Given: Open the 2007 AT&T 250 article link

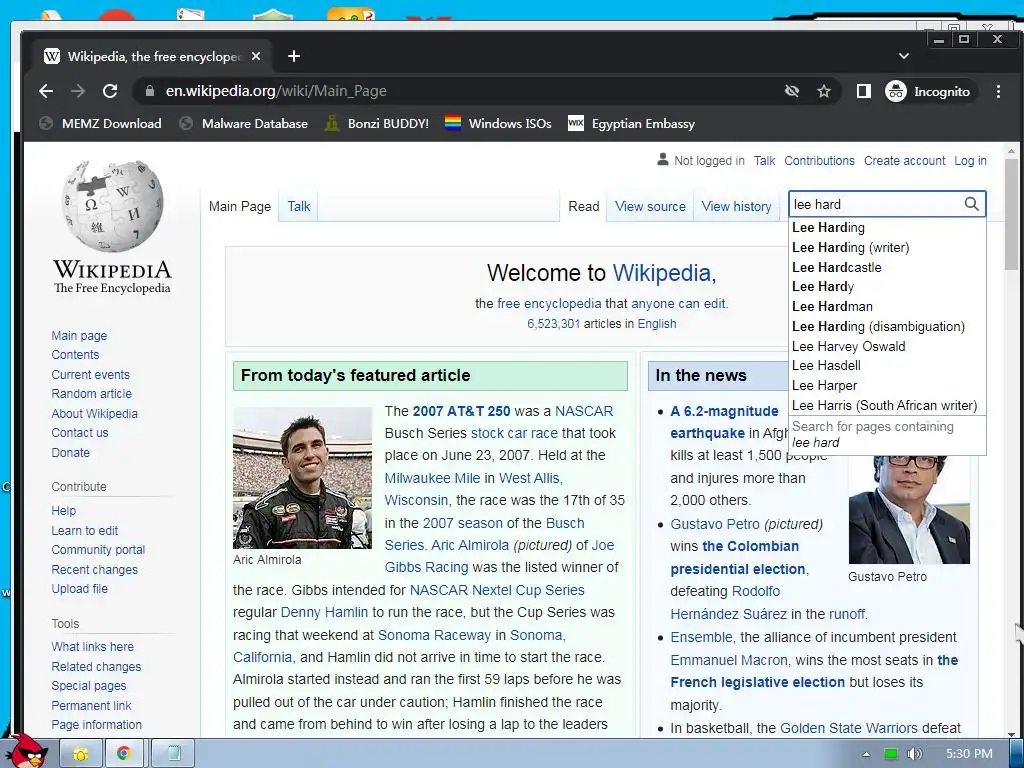Looking at the screenshot, I should (461, 411).
